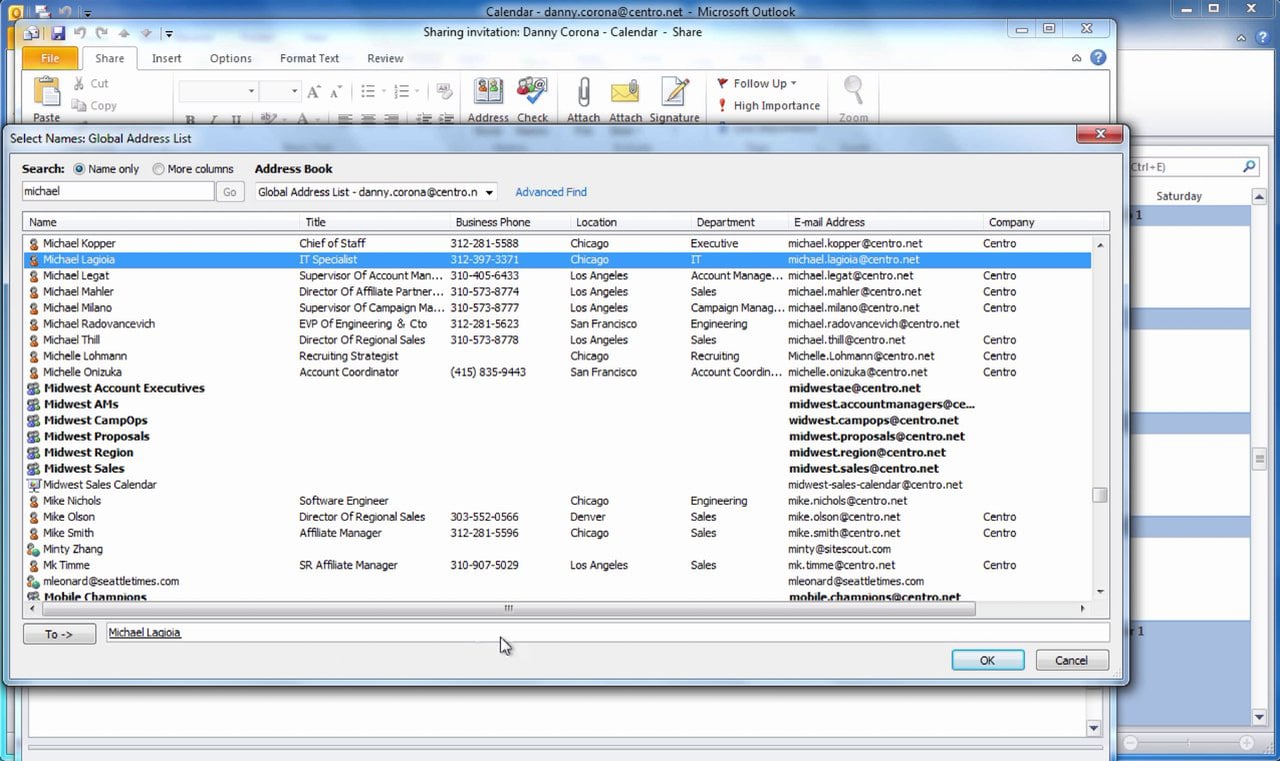The height and width of the screenshot is (761, 1280).
Task: Click the contact icon beside Minty Zhang
Action: [x=34, y=549]
